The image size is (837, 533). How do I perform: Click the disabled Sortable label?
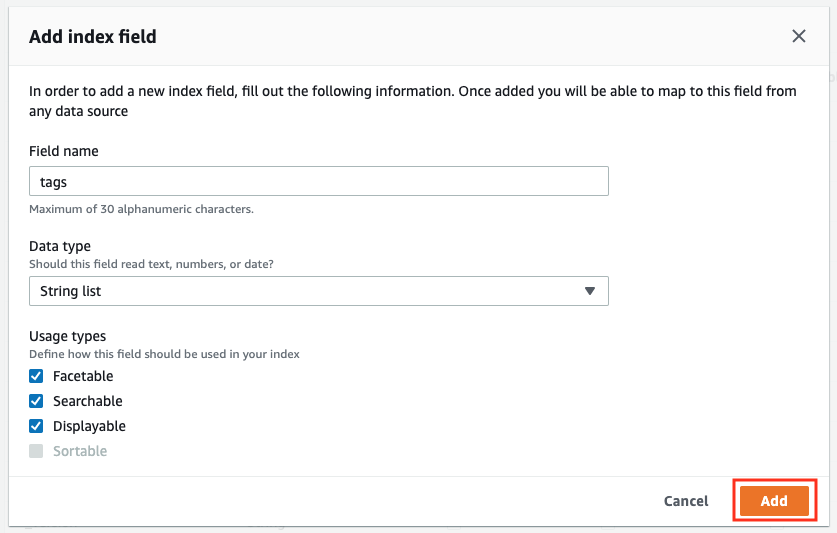80,451
